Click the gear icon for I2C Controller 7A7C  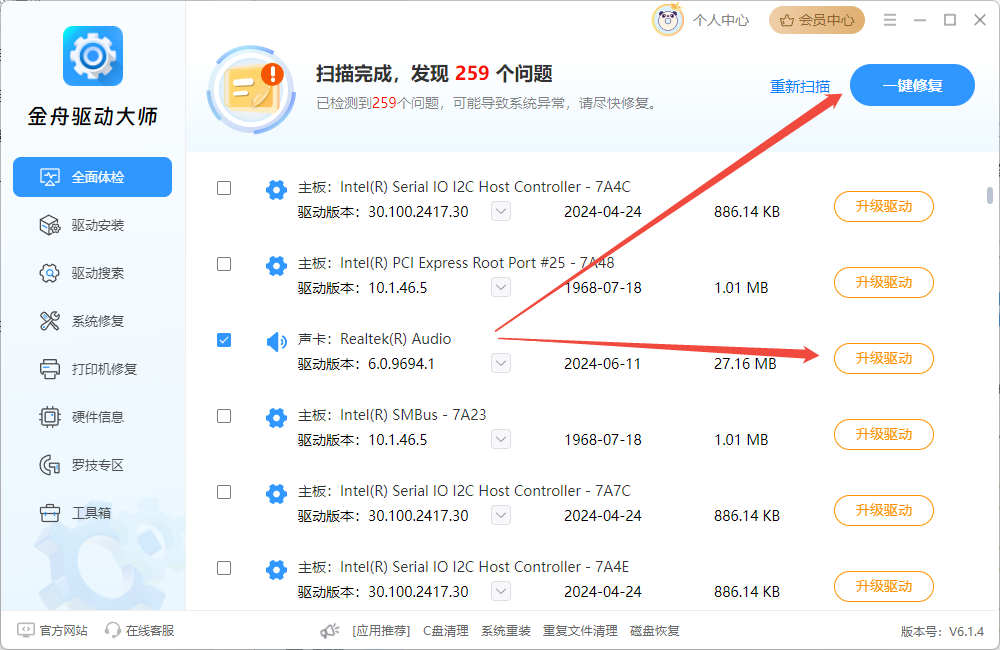(276, 494)
